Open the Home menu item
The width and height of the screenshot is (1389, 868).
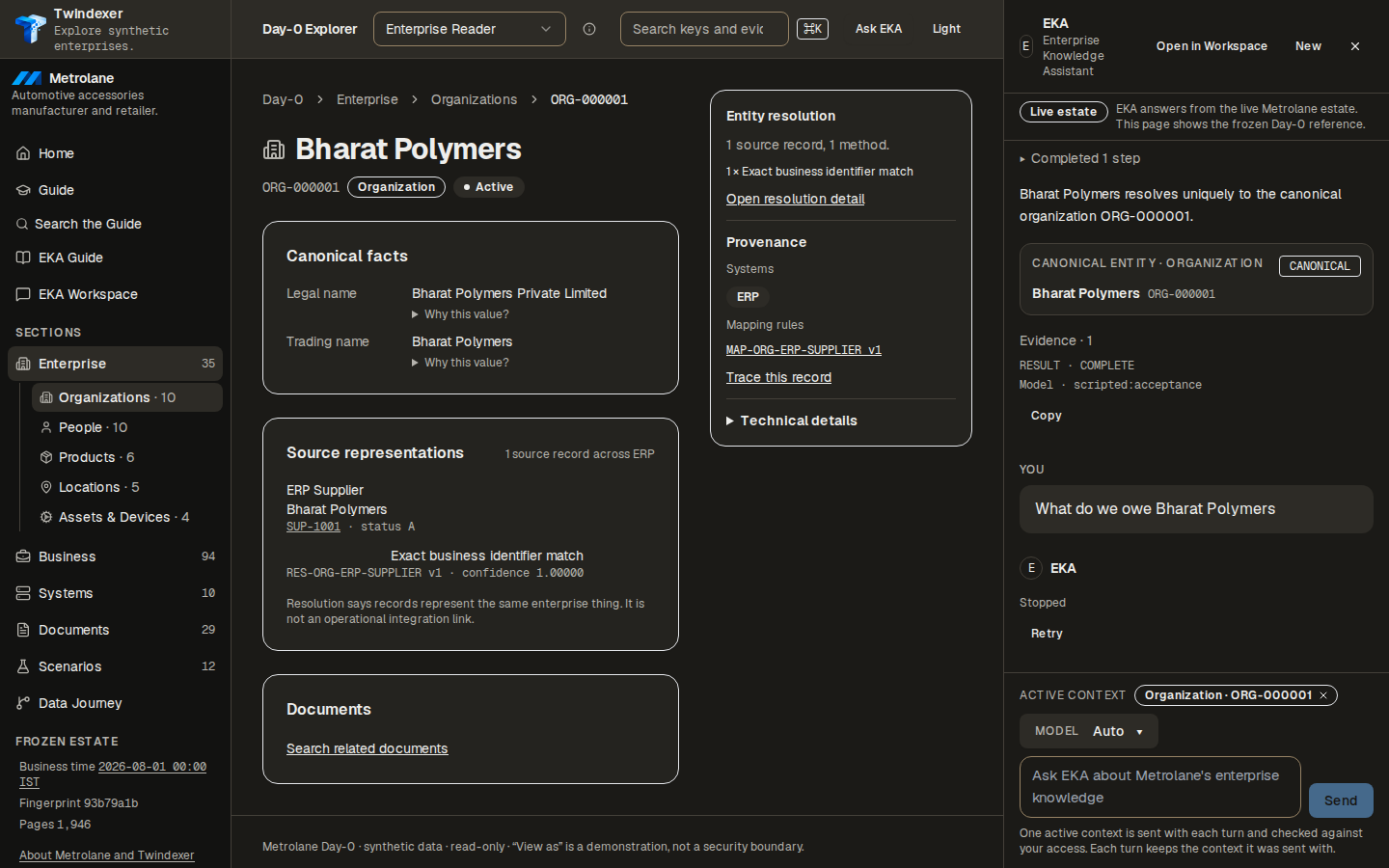116,153
